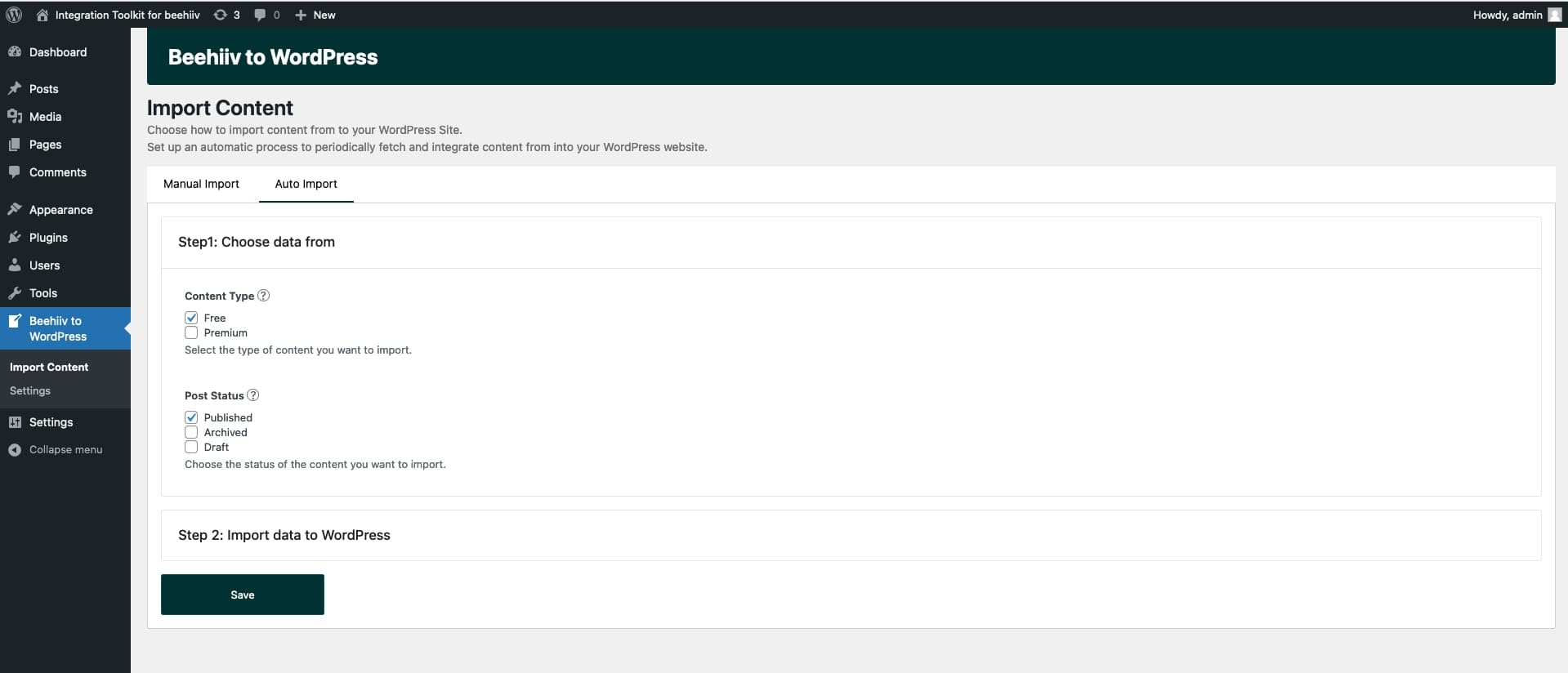This screenshot has height=673, width=1568.
Task: Switch to the Manual Import tab
Action: 201,184
